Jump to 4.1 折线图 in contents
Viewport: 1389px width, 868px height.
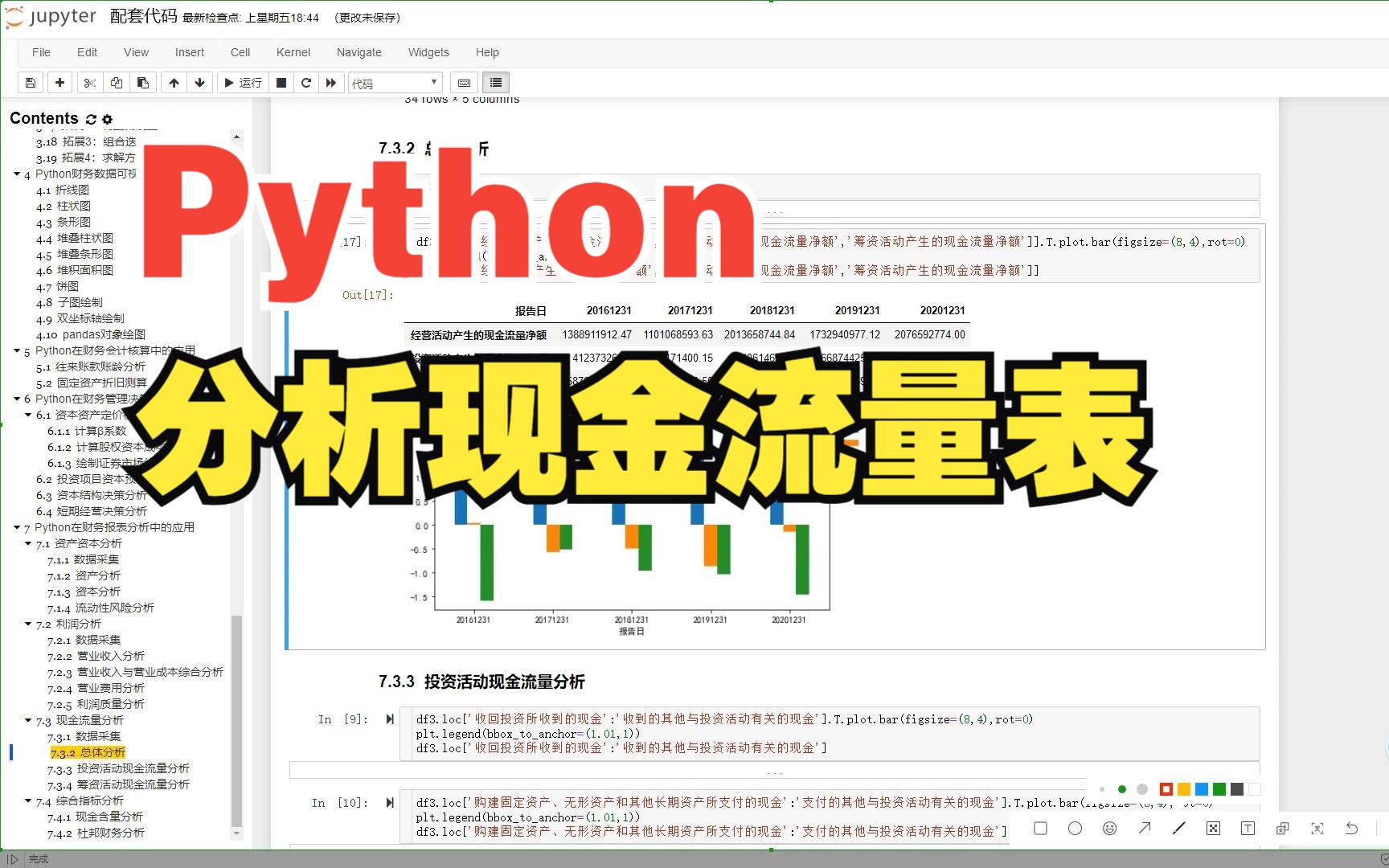point(63,190)
